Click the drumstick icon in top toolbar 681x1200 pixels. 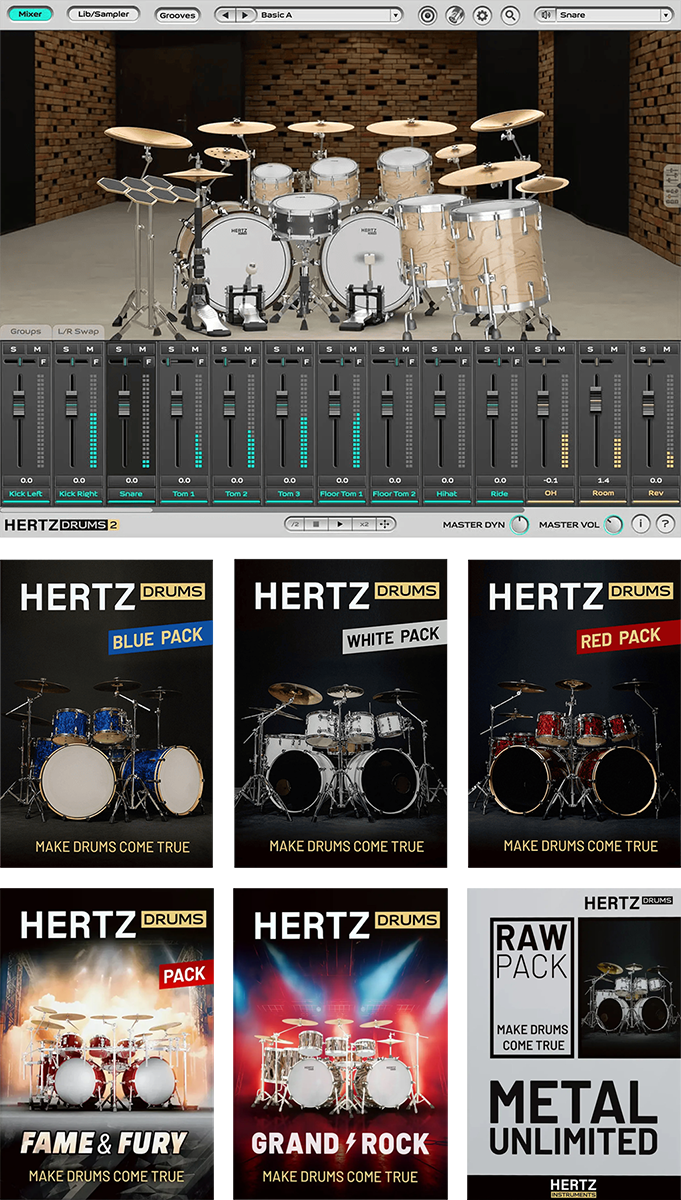pos(455,15)
